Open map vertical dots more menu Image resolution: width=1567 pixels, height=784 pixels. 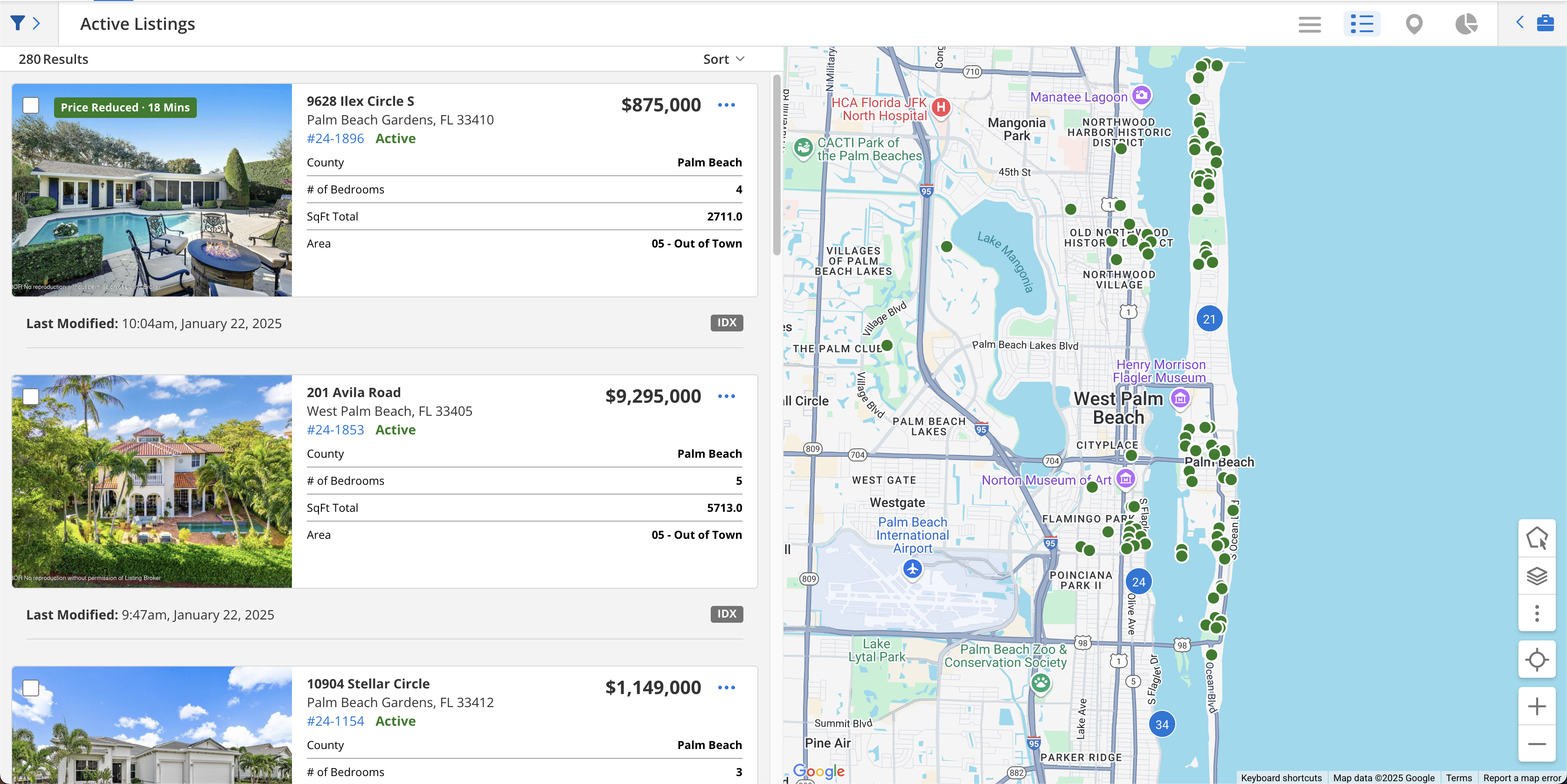pyautogui.click(x=1537, y=613)
